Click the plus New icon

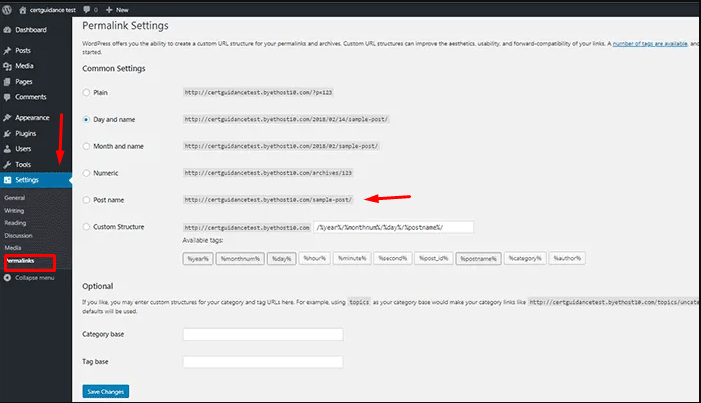[109, 9]
